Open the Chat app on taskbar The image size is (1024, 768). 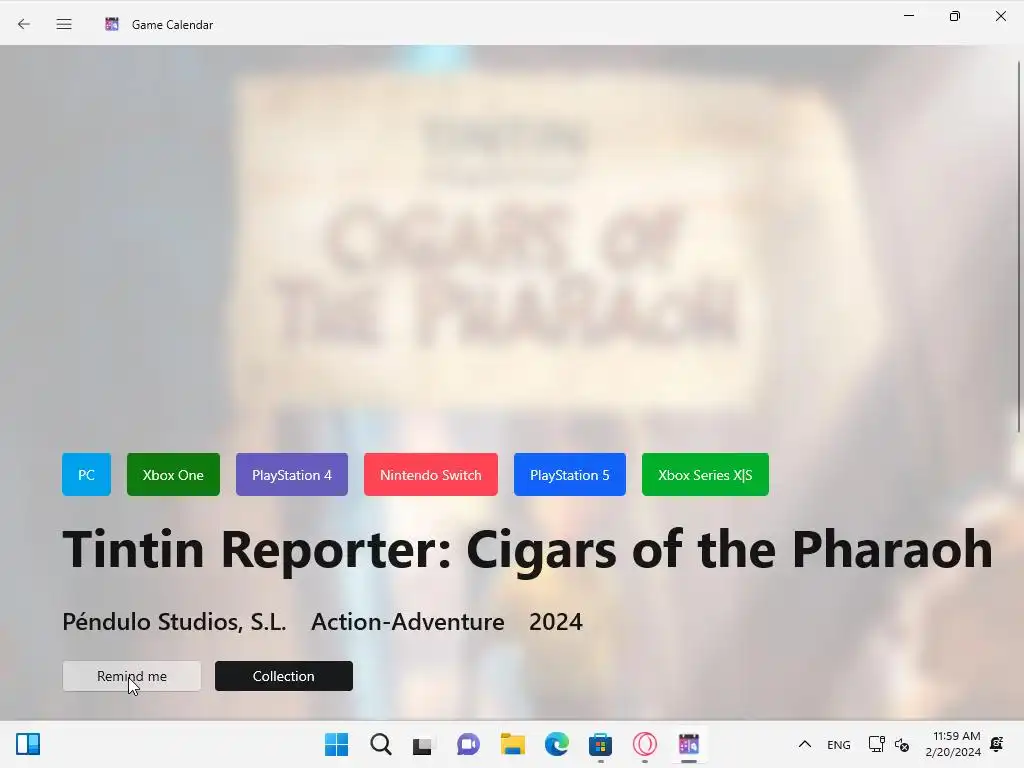[x=468, y=744]
